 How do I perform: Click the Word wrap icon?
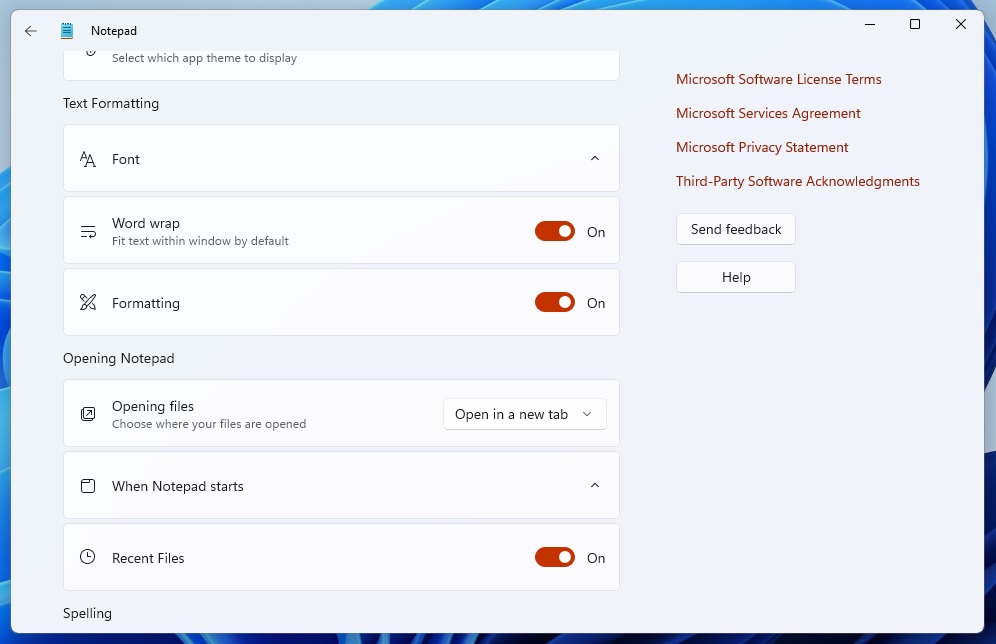(x=87, y=230)
